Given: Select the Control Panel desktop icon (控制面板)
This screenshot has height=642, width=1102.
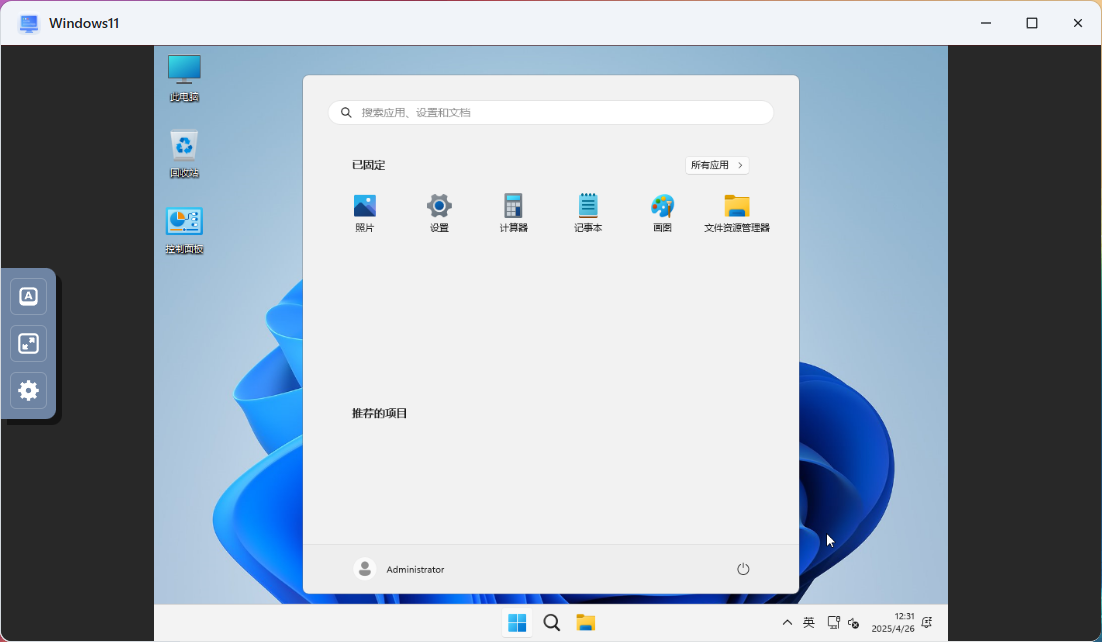Looking at the screenshot, I should (184, 230).
